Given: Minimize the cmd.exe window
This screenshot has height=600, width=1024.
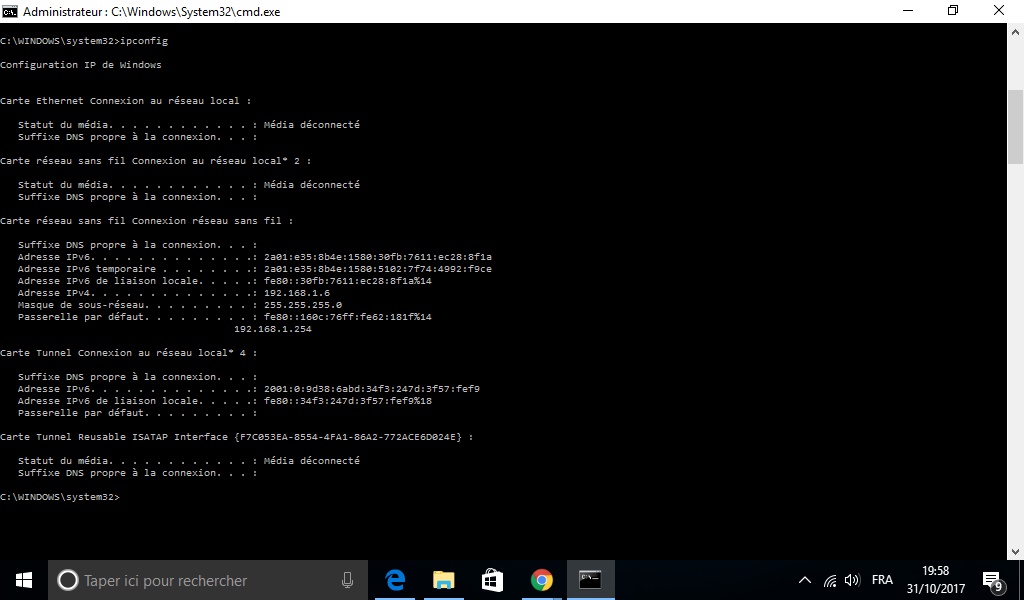Looking at the screenshot, I should pos(907,11).
